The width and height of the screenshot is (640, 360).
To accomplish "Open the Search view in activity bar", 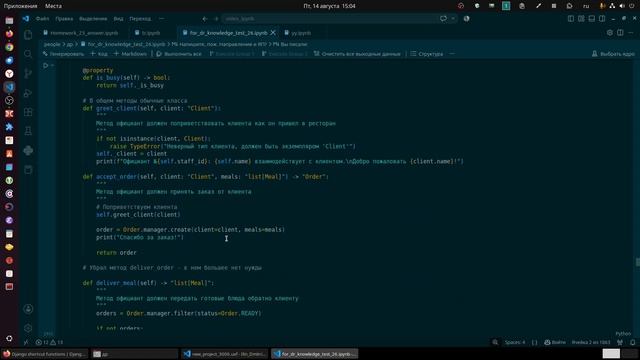I will [28, 54].
